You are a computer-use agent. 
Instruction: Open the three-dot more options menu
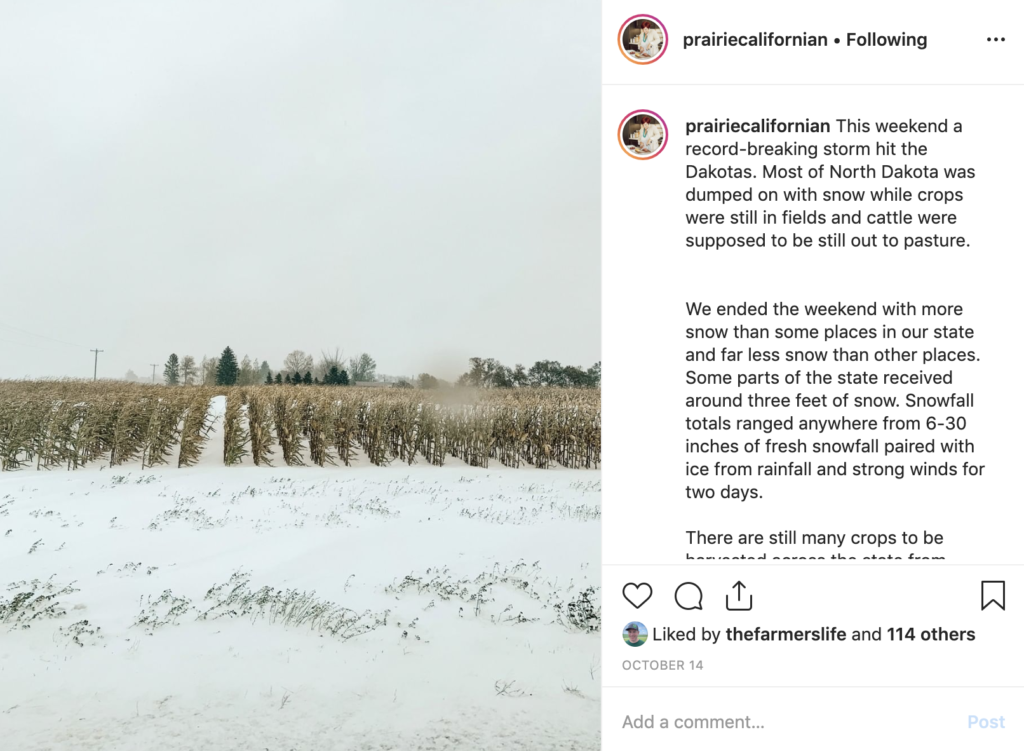[x=995, y=40]
